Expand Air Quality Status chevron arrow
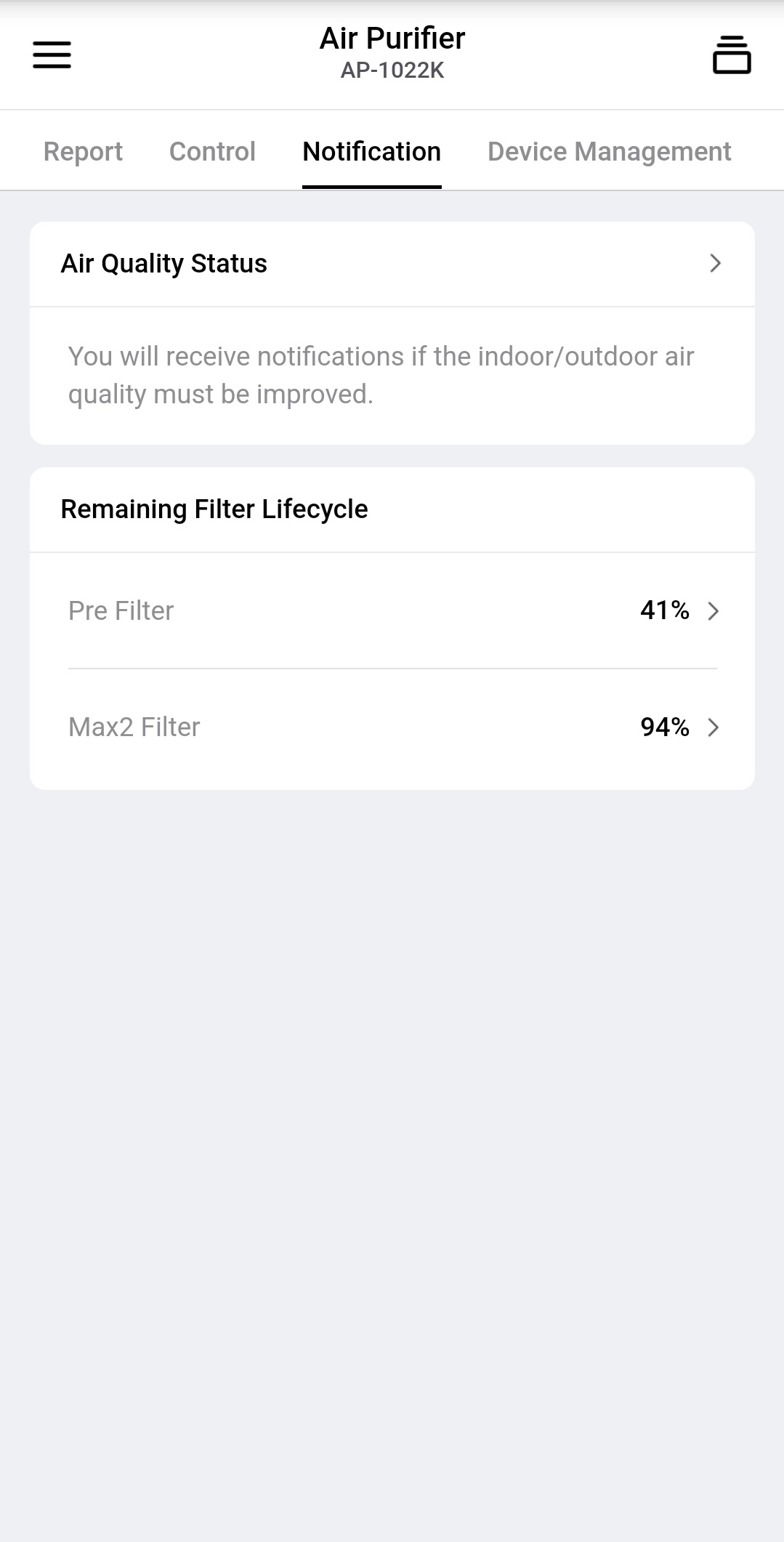This screenshot has height=1542, width=784. coord(715,263)
